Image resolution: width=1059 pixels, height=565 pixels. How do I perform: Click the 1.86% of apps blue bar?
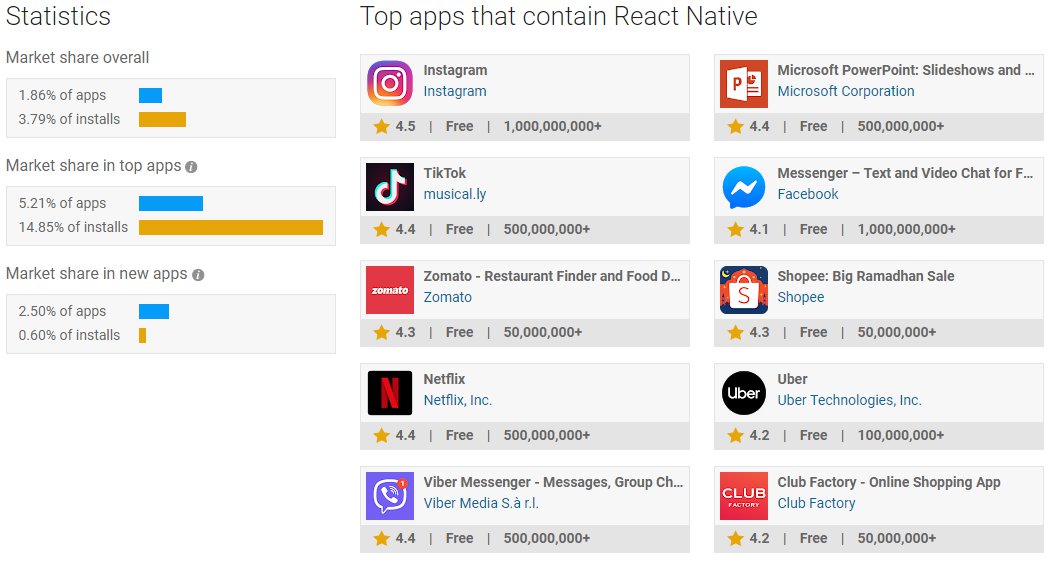click(150, 96)
